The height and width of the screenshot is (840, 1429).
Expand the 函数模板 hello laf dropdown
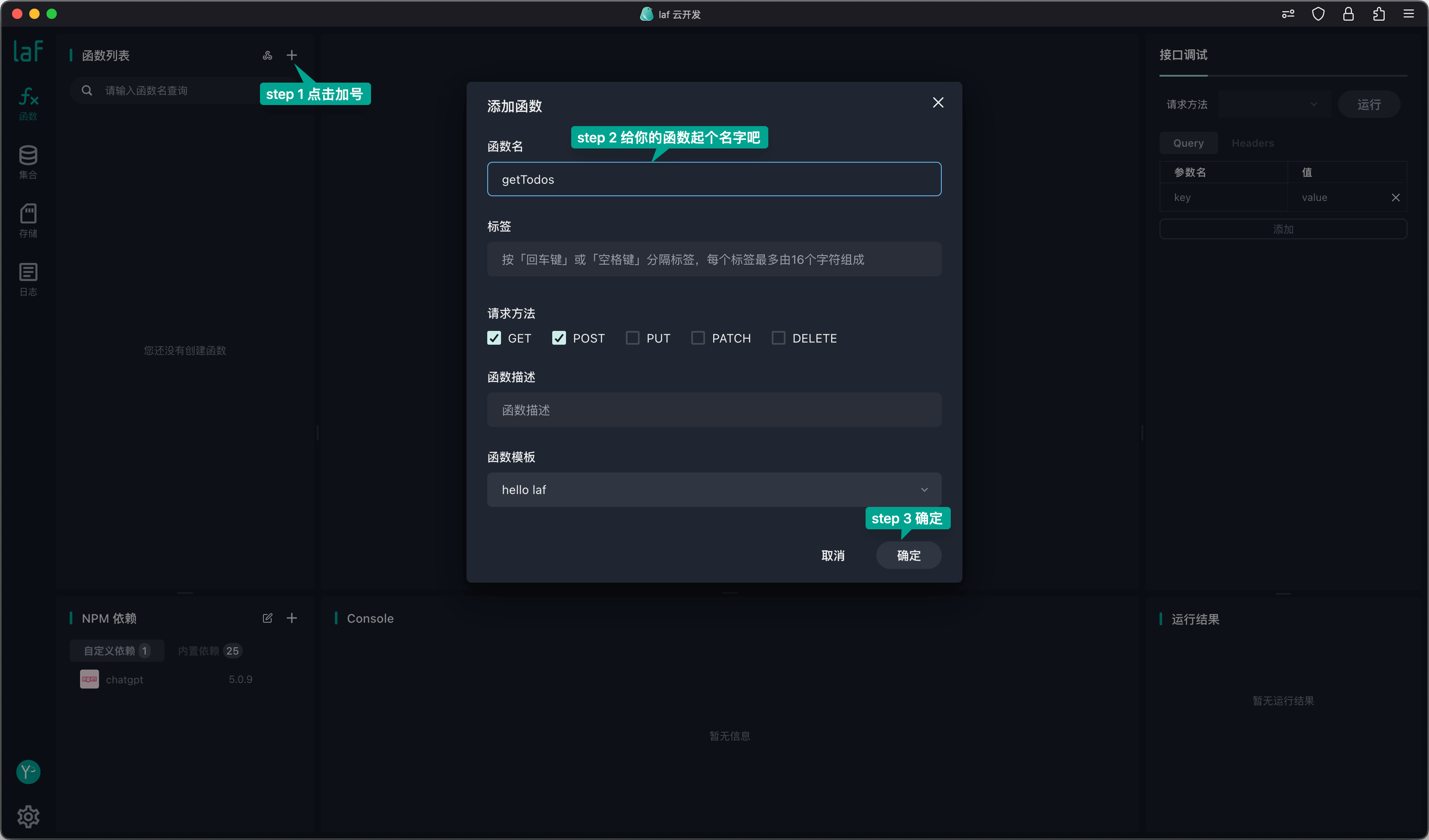[x=714, y=489]
